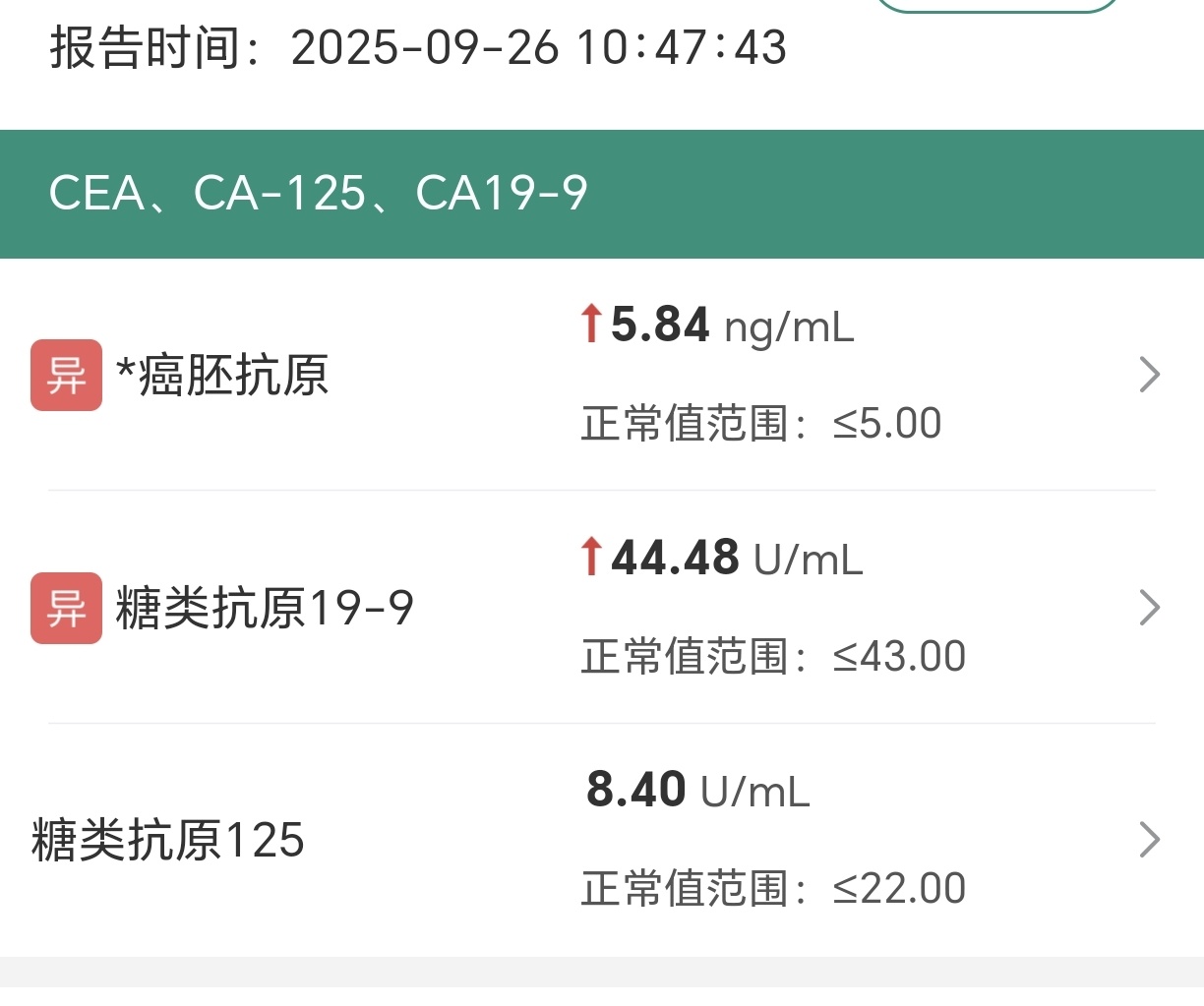Screen dimensions: 1204x1006
Task: Tap the normal range ≤43.00 text
Action: pos(773,657)
